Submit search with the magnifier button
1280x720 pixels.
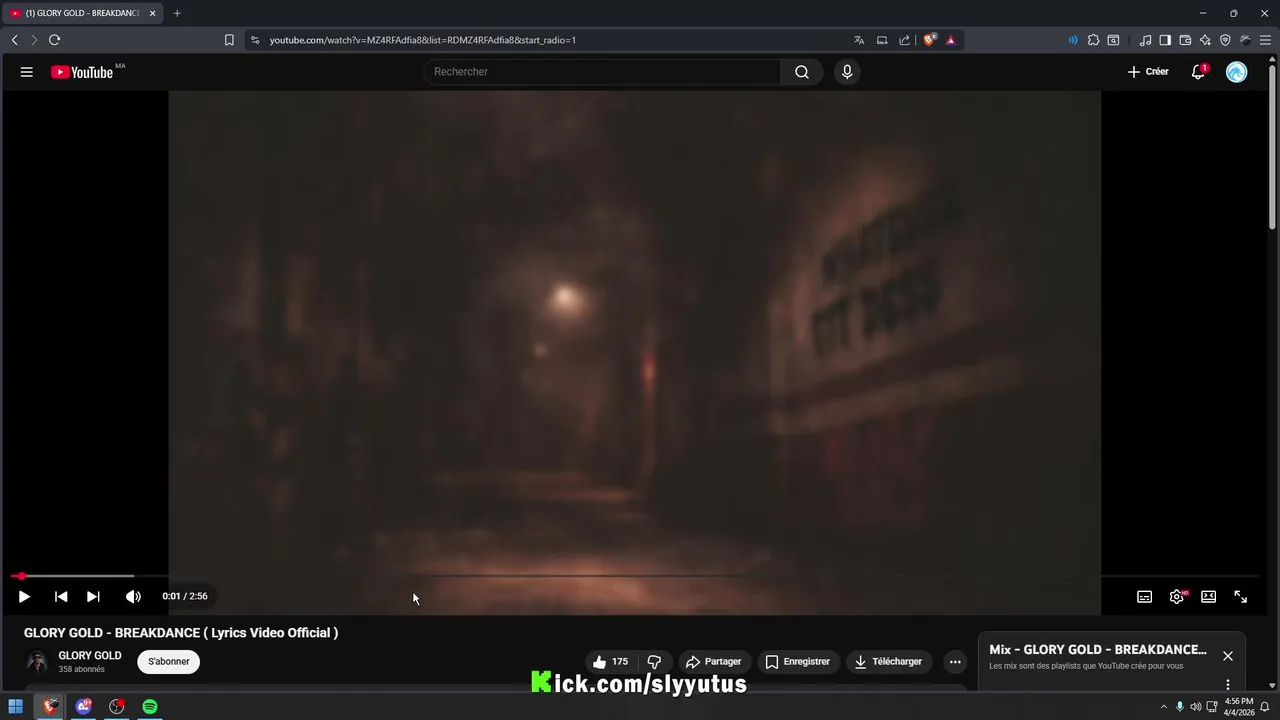point(802,72)
